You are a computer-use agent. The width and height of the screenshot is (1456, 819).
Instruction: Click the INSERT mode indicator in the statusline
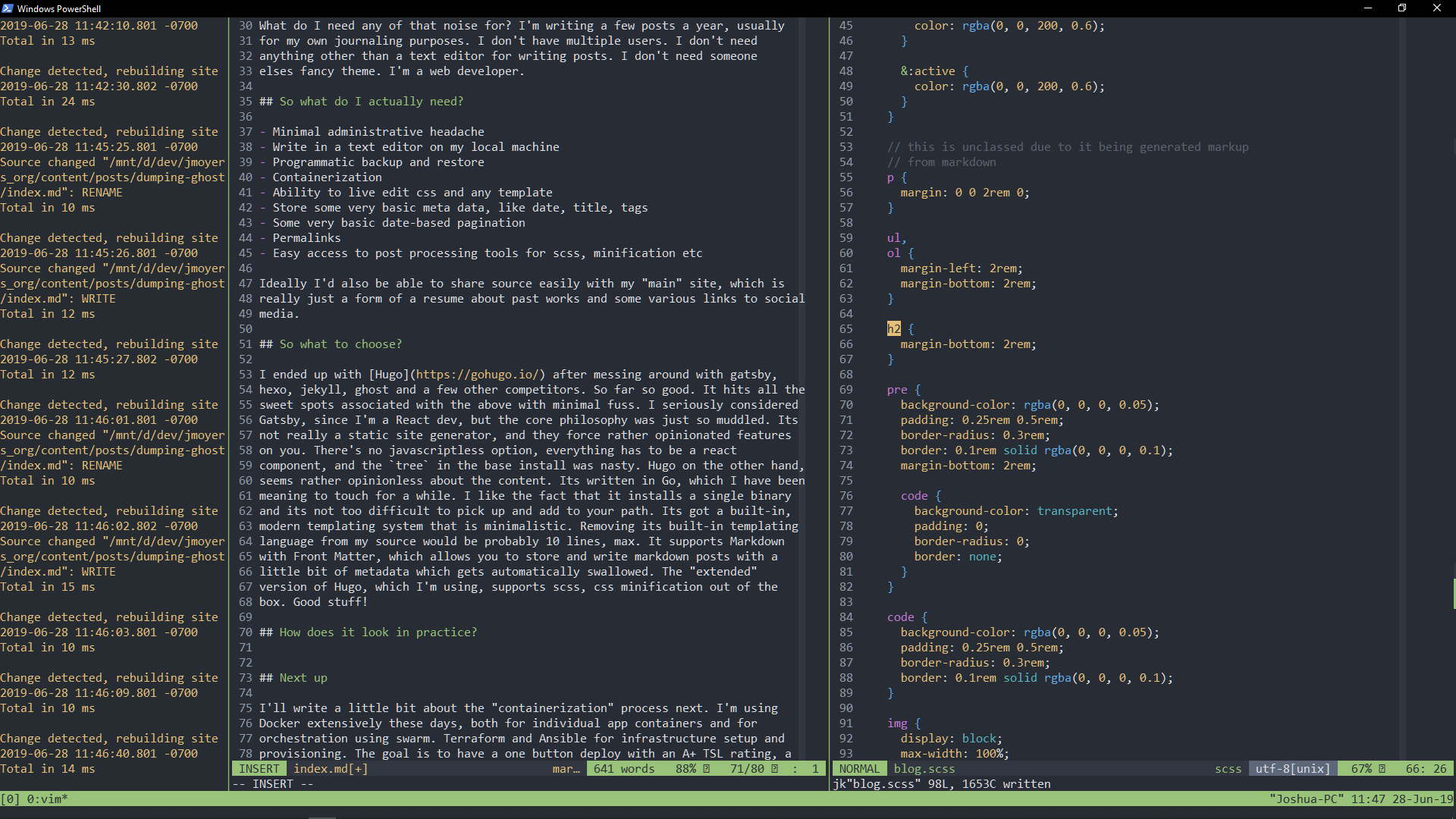(259, 768)
